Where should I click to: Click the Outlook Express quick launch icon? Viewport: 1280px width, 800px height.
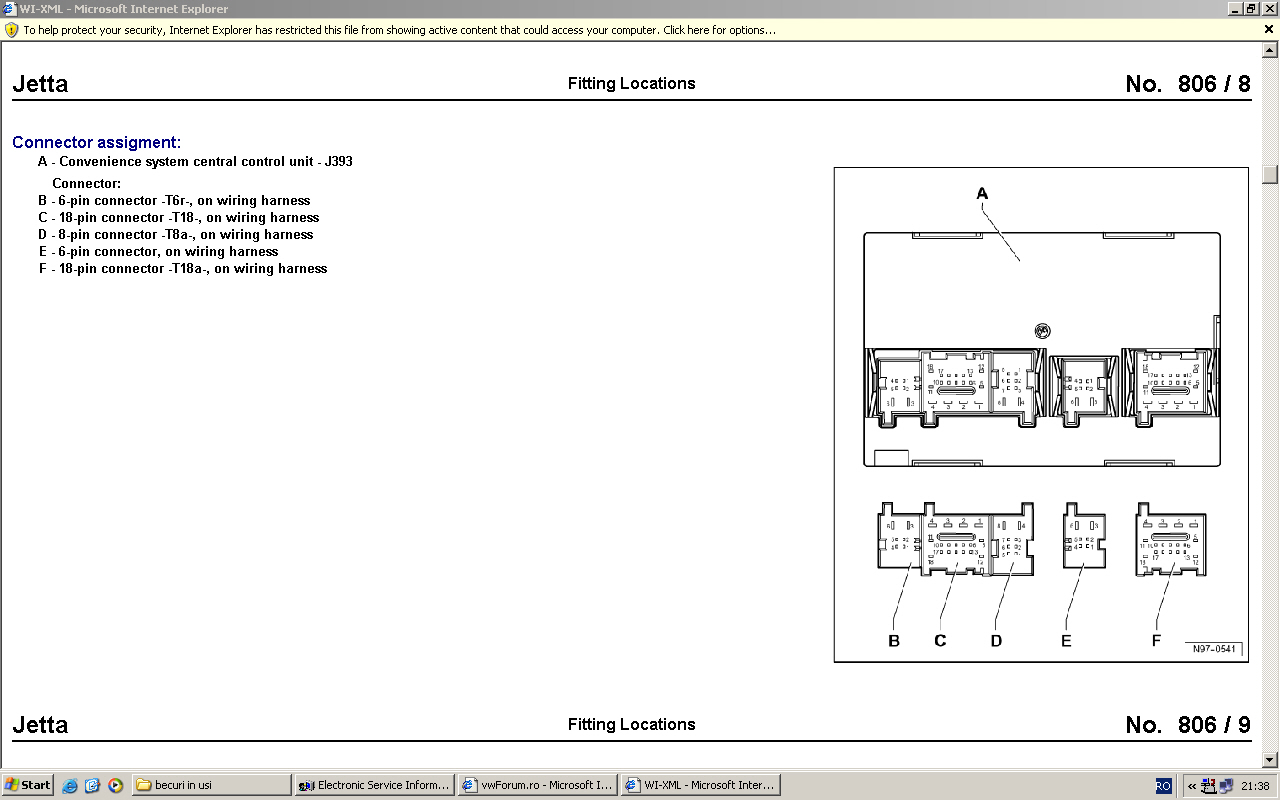(92, 786)
